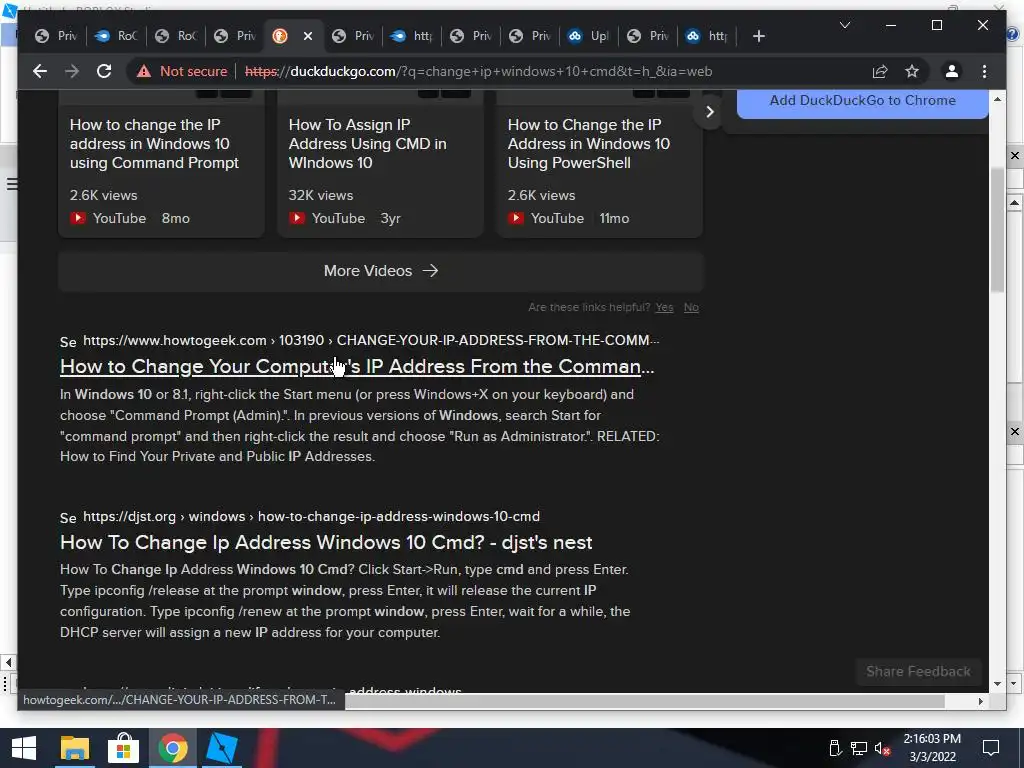
Task: Open video 'How to change the IP address using Command Prompt'
Action: 154,144
